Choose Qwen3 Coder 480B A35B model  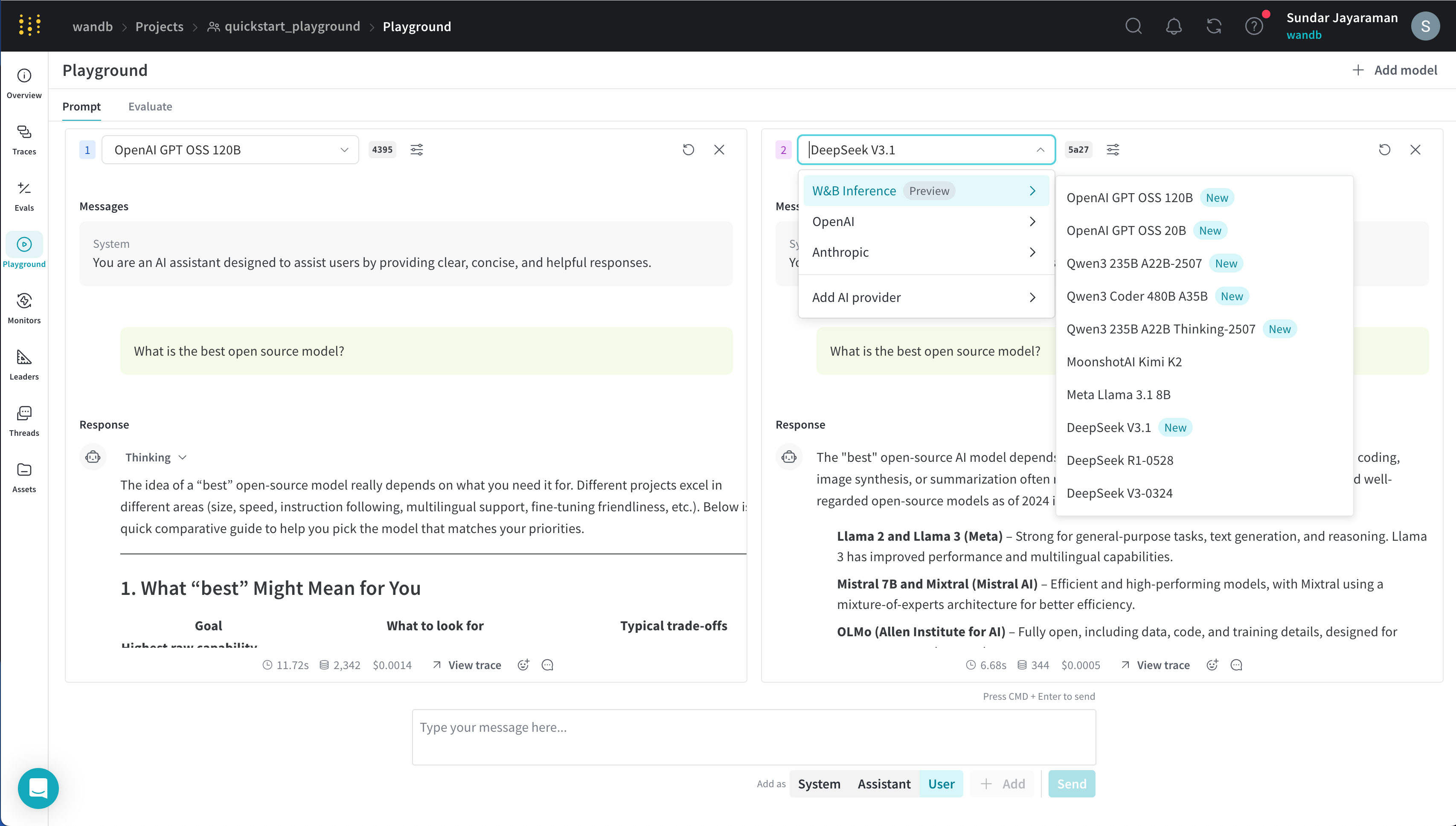[1204, 296]
